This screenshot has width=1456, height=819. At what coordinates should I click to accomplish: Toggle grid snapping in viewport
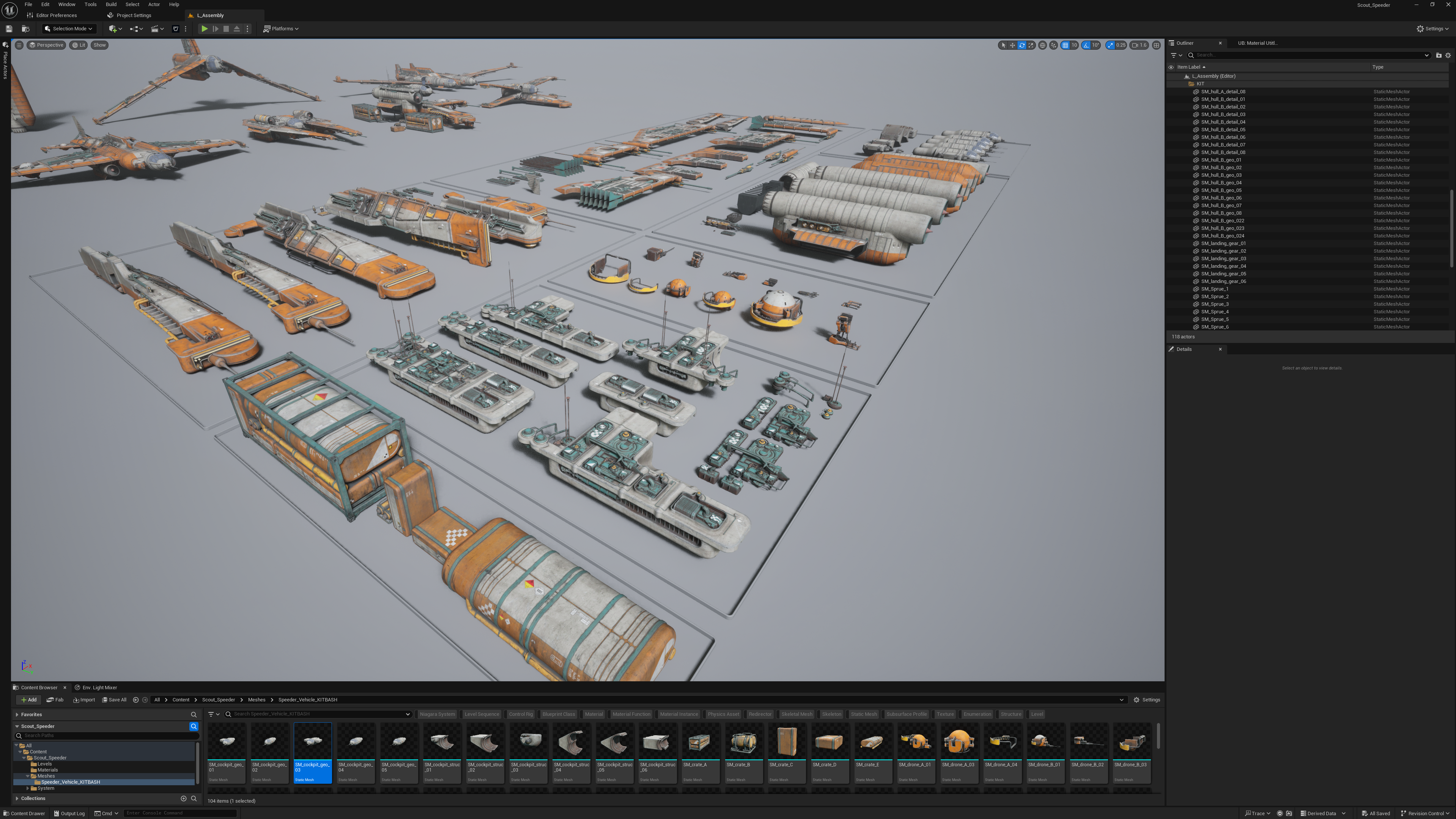click(x=1066, y=45)
